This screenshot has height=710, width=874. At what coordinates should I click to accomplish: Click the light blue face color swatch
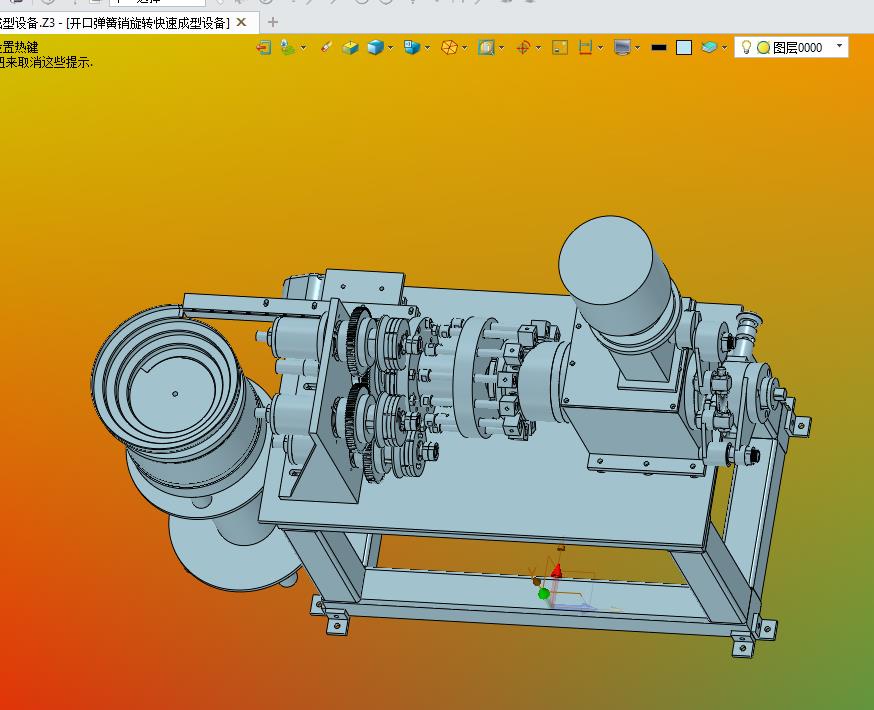point(684,47)
